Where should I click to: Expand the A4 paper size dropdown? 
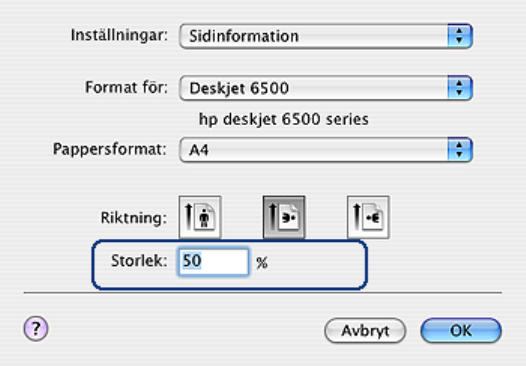click(x=326, y=150)
